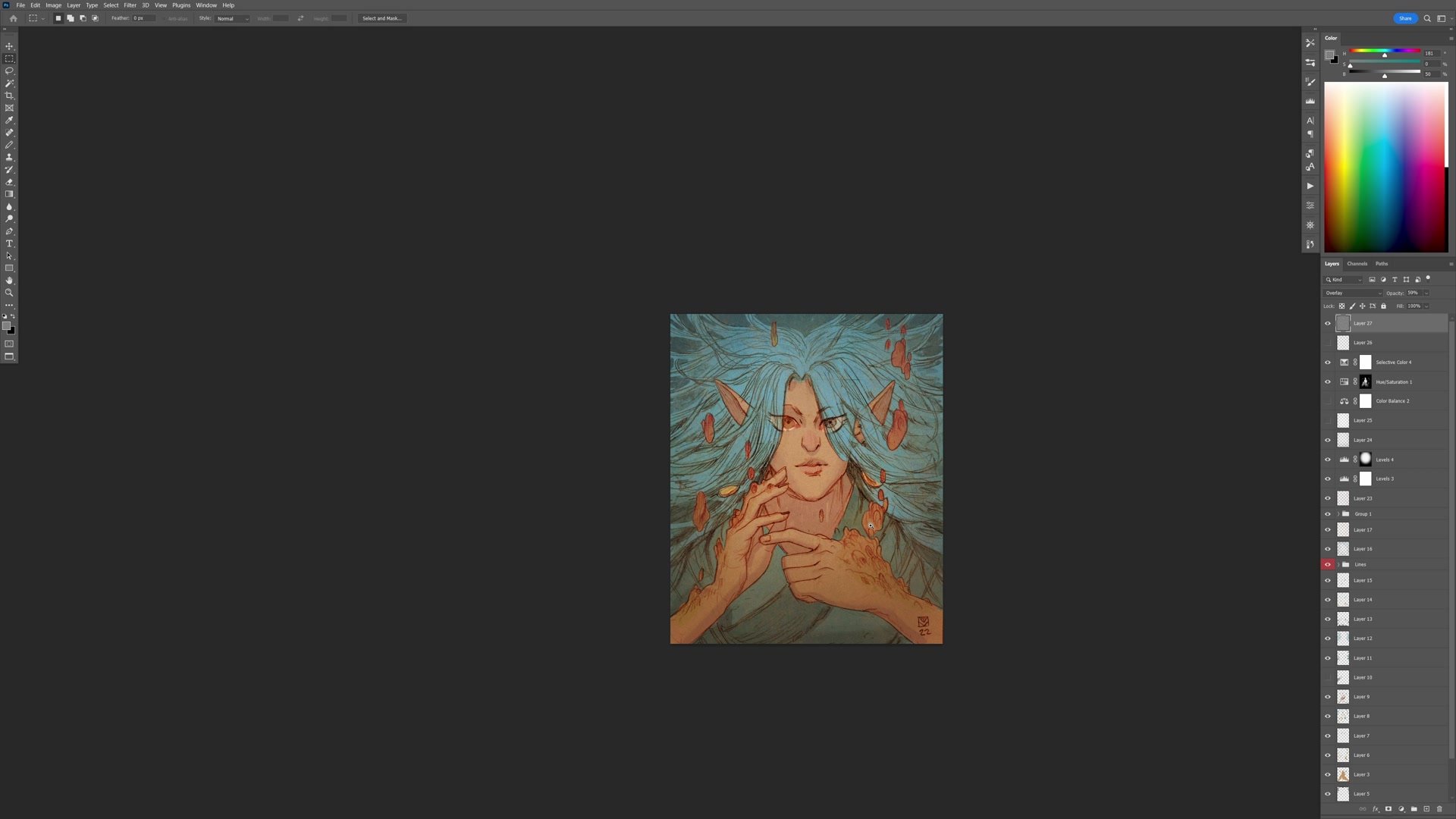Show the Layer 26 layer
1456x819 pixels.
(1326, 342)
